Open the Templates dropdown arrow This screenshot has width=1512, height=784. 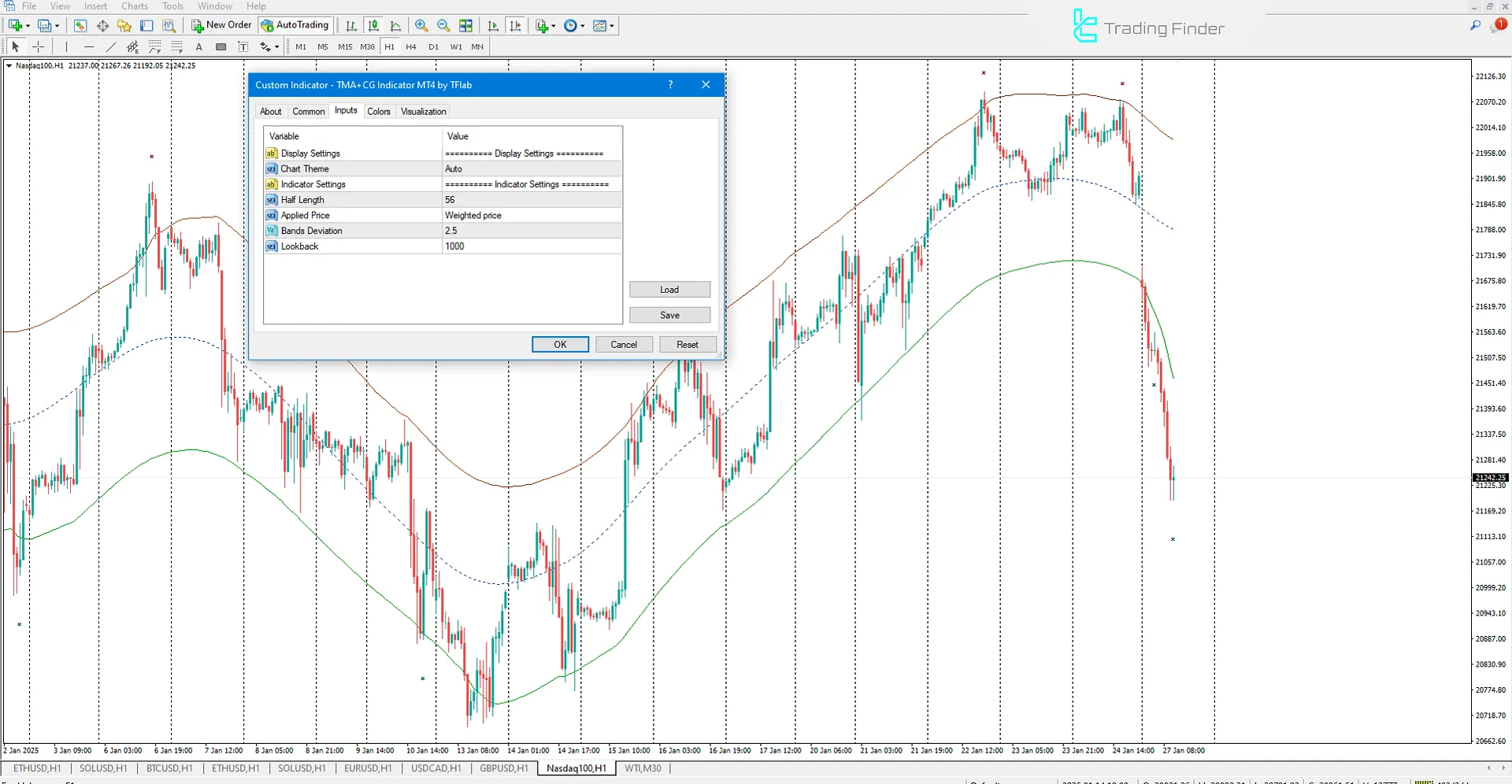pyautogui.click(x=612, y=25)
